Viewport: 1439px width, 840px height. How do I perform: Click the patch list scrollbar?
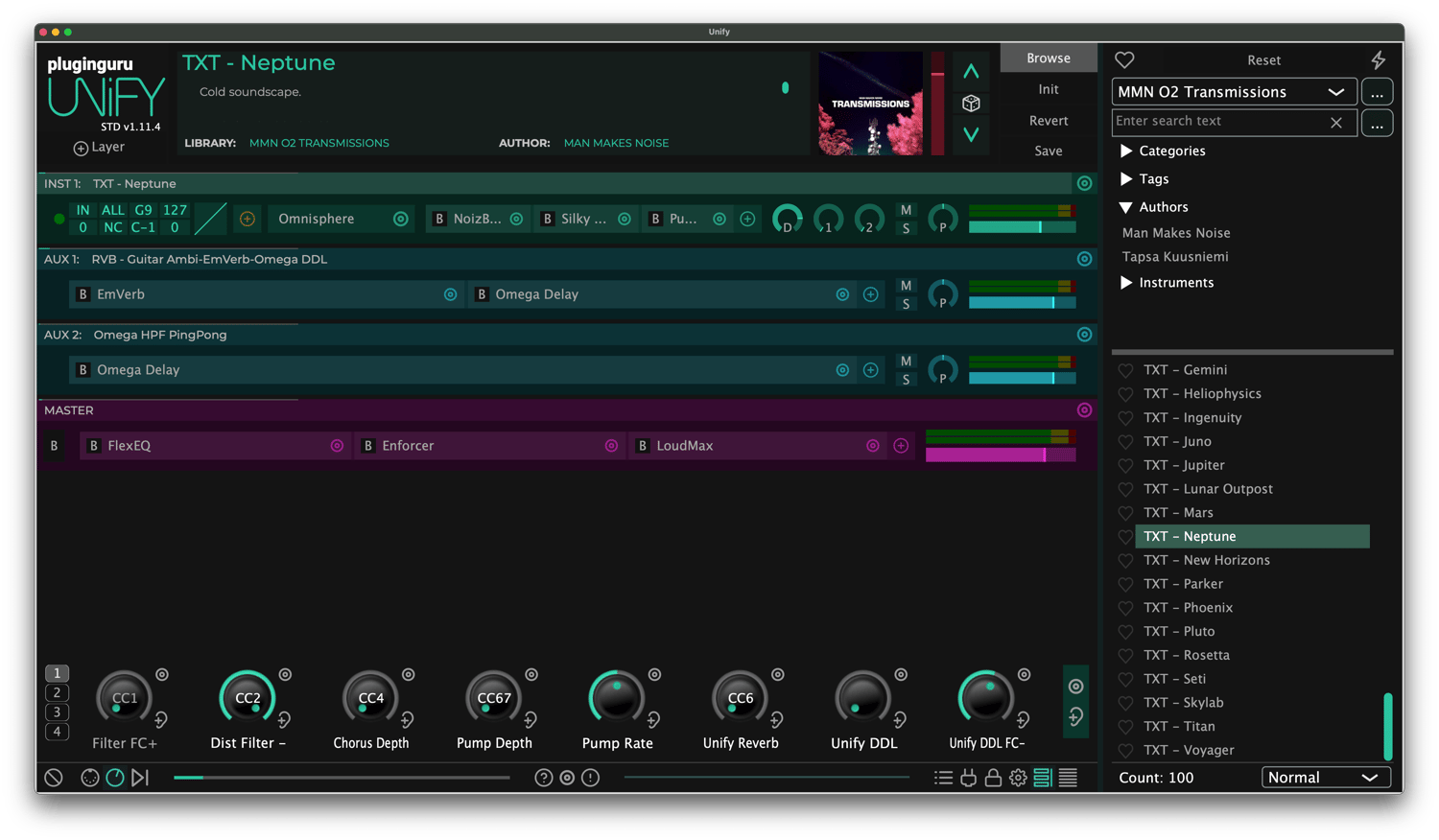point(1387,726)
